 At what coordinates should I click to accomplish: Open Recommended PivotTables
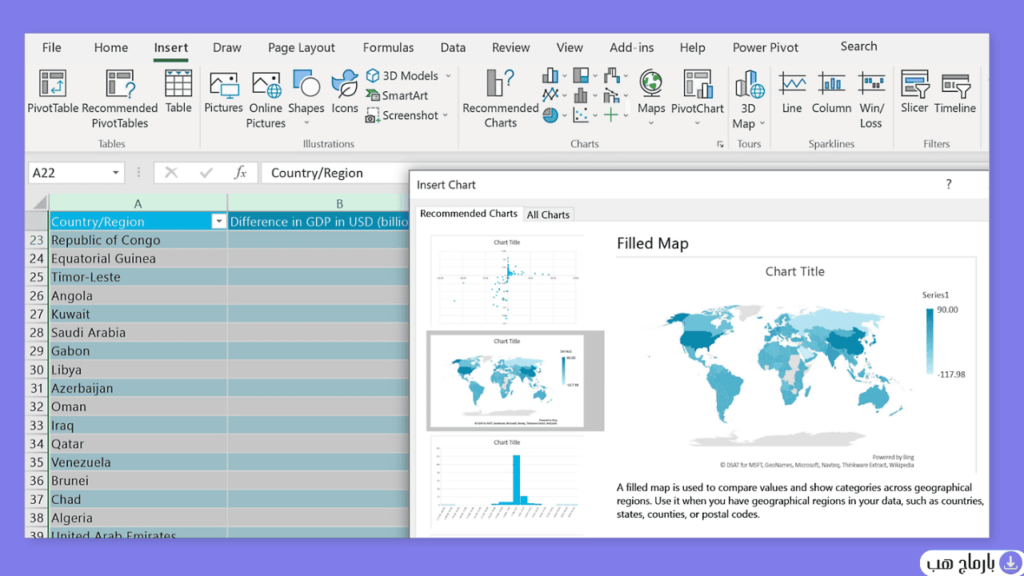[x=120, y=99]
